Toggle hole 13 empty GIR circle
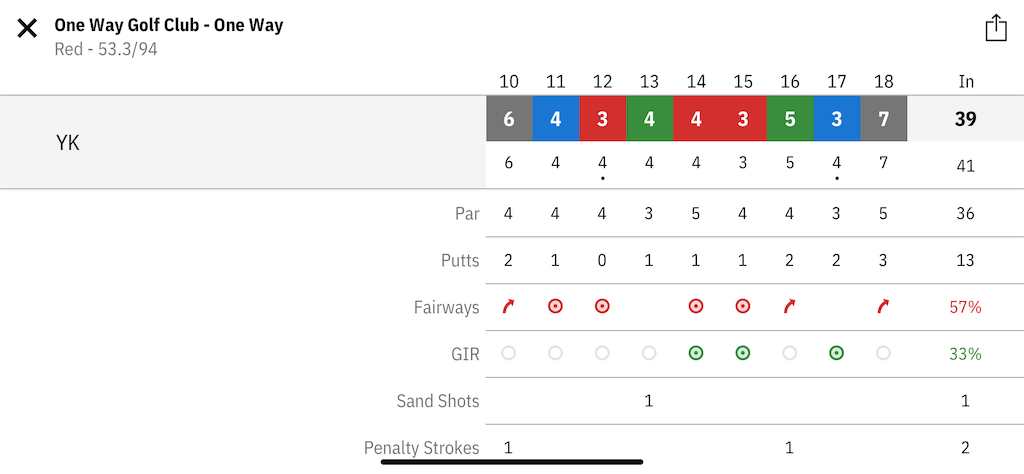1024x474 pixels. 648,353
